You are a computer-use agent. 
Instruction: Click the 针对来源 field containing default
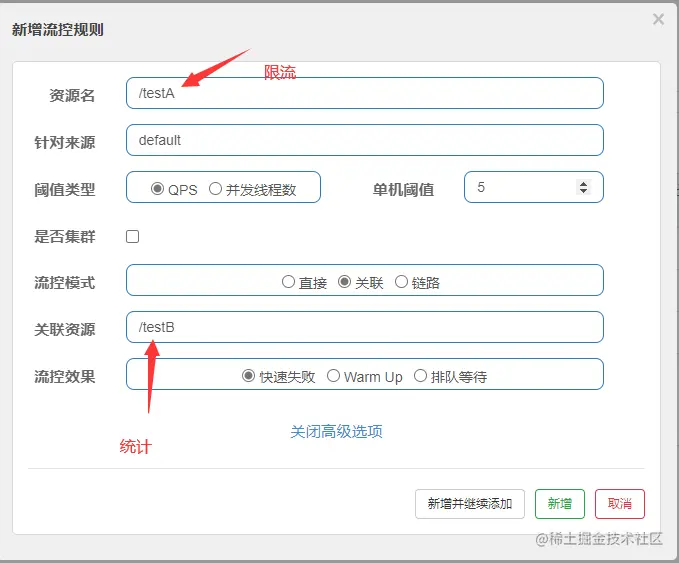365,140
